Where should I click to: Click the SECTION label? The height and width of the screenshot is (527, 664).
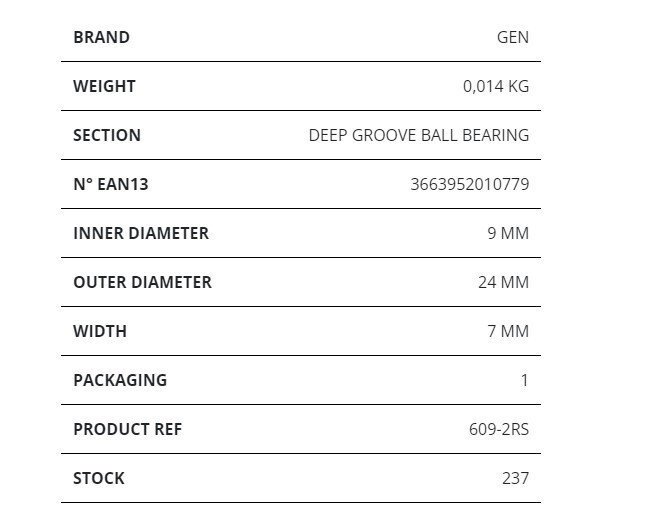[107, 136]
